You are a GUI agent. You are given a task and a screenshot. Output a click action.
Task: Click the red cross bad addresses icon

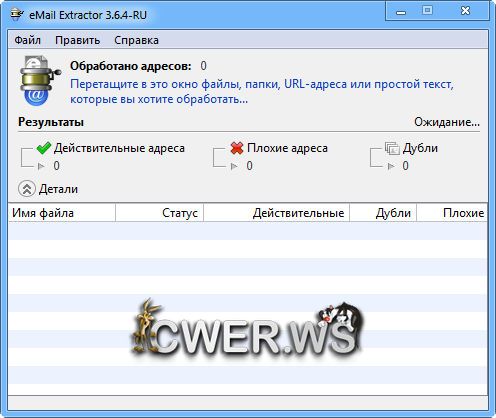point(237,148)
